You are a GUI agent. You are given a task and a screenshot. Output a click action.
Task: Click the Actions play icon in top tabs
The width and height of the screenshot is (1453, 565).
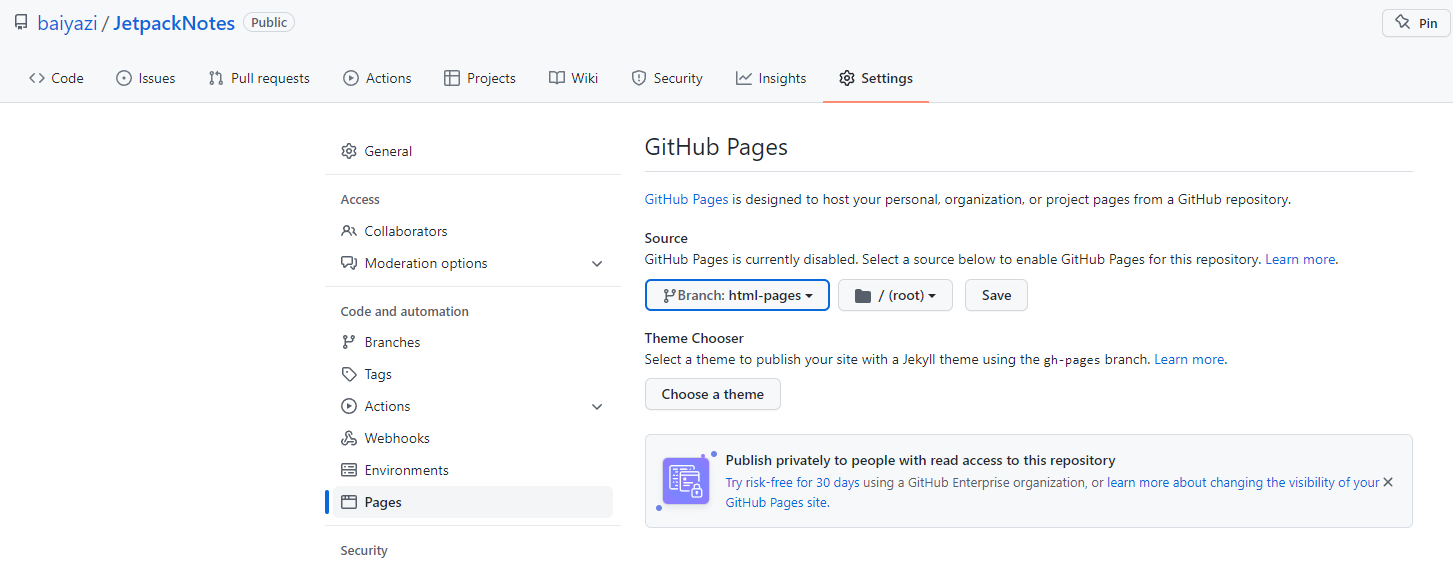coord(351,78)
